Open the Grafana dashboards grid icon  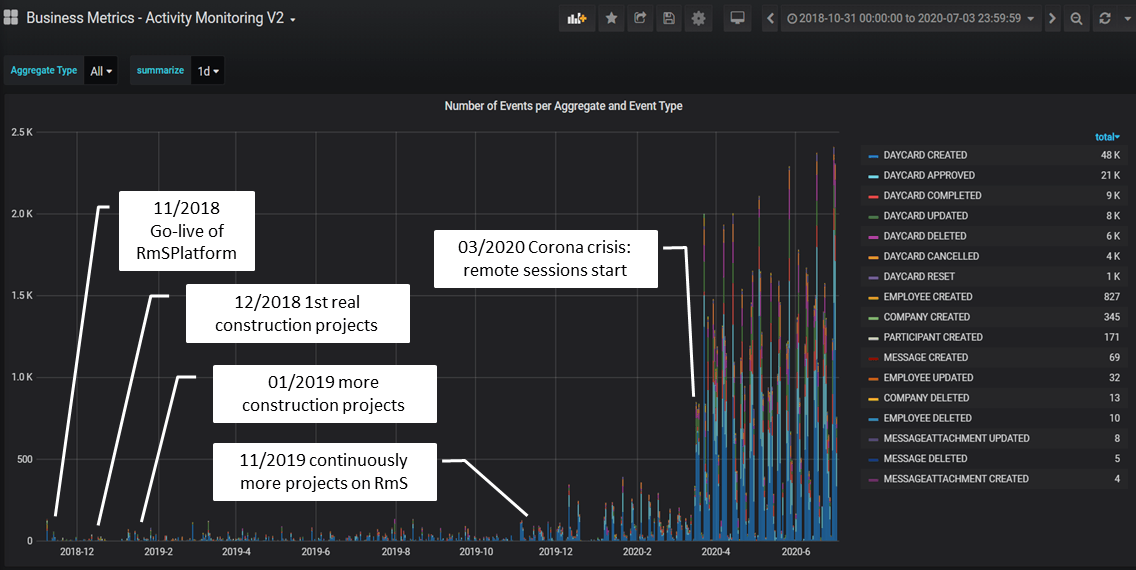point(11,18)
